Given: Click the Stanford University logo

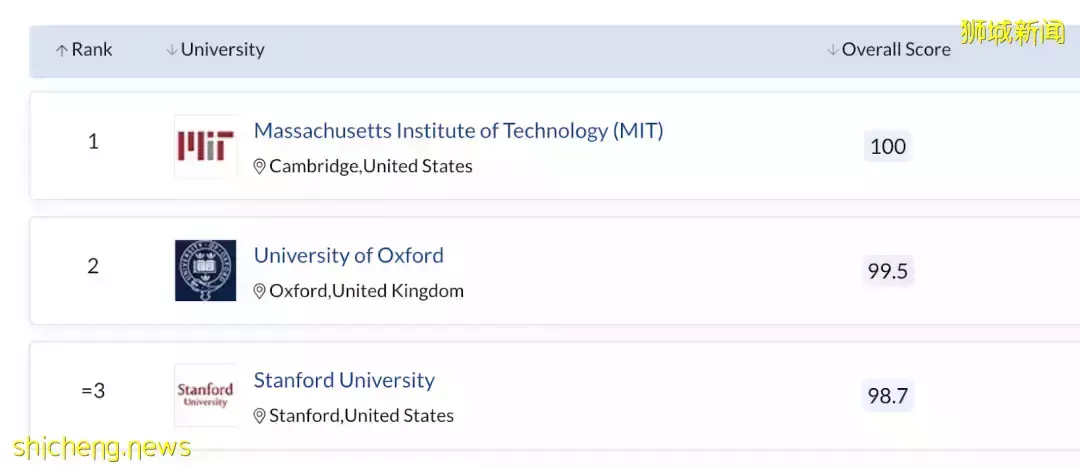Looking at the screenshot, I should tap(205, 394).
